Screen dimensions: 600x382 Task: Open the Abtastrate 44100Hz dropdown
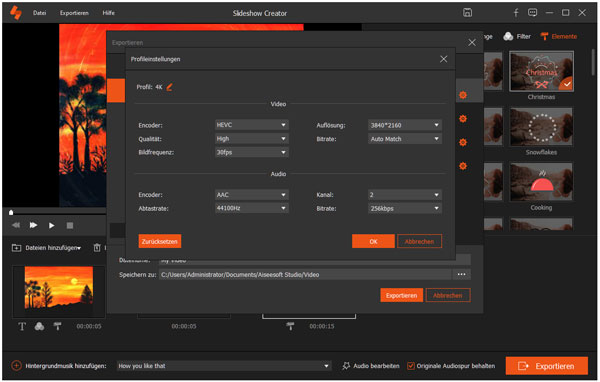pyautogui.click(x=251, y=208)
